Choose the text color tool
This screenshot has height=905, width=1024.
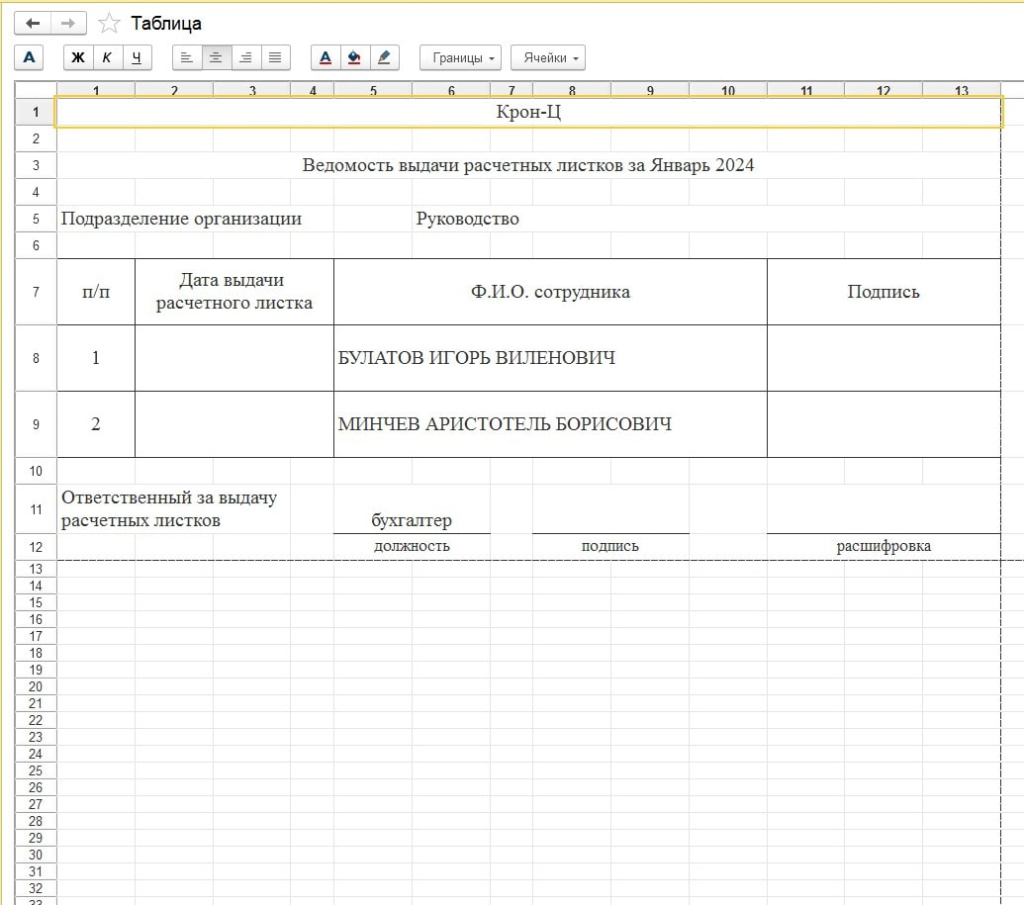click(x=325, y=57)
